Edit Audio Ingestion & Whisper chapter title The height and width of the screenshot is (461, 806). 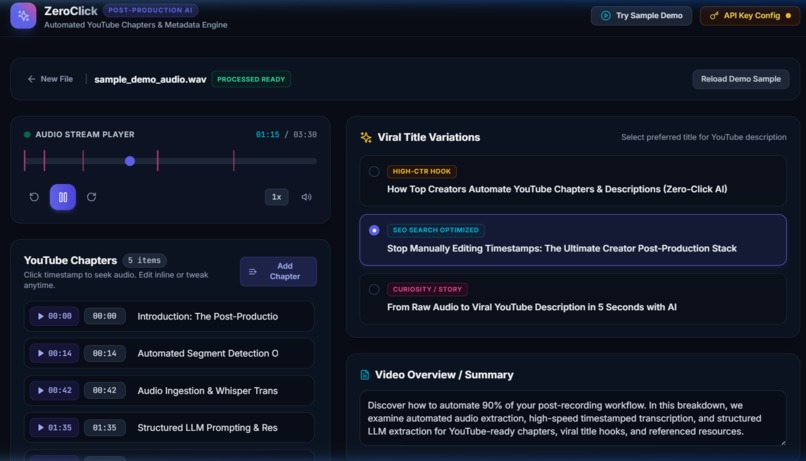click(208, 391)
